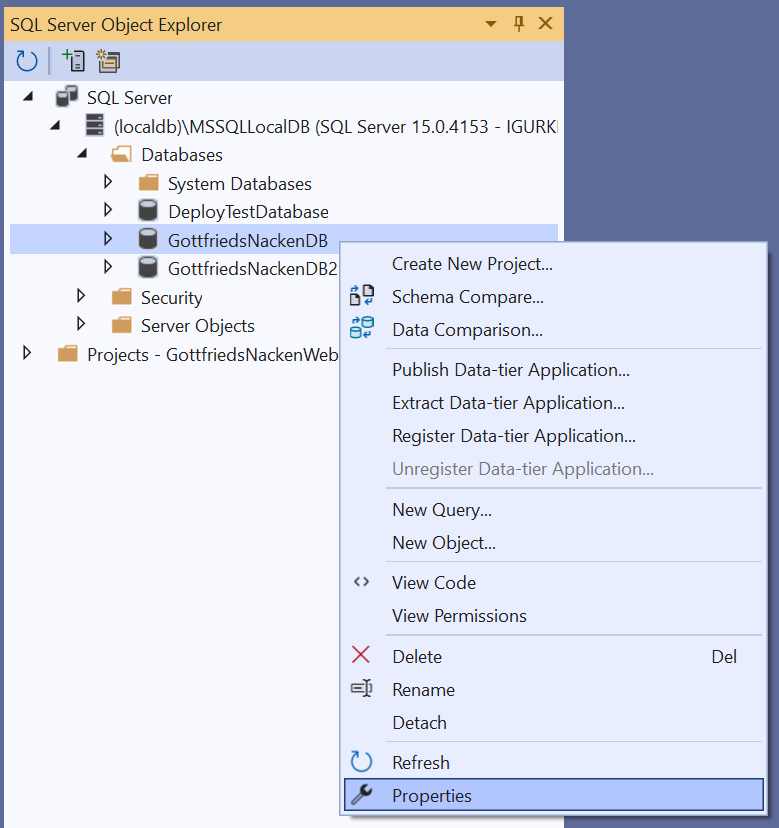Expand the GottfriedsNackenDB2 database node
The width and height of the screenshot is (779, 828).
(109, 267)
